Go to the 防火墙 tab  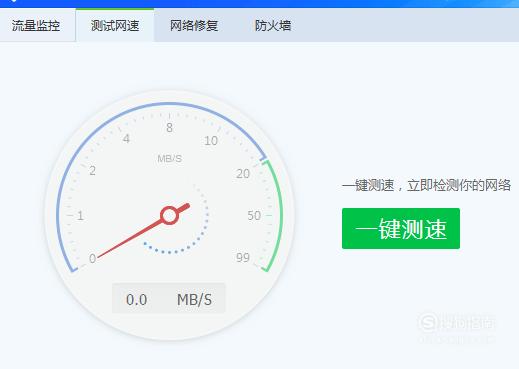pos(273,25)
